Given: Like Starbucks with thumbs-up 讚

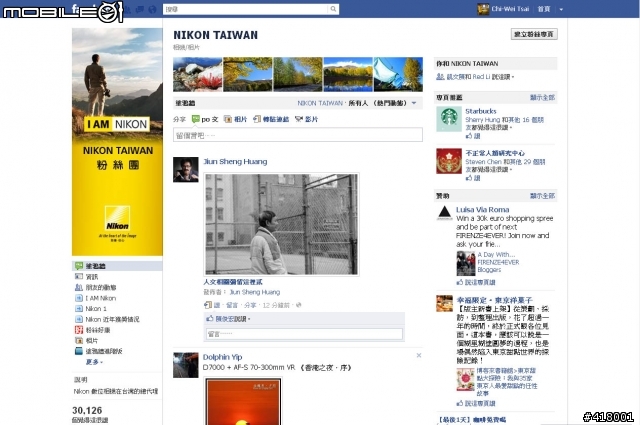Looking at the screenshot, I should point(473,136).
